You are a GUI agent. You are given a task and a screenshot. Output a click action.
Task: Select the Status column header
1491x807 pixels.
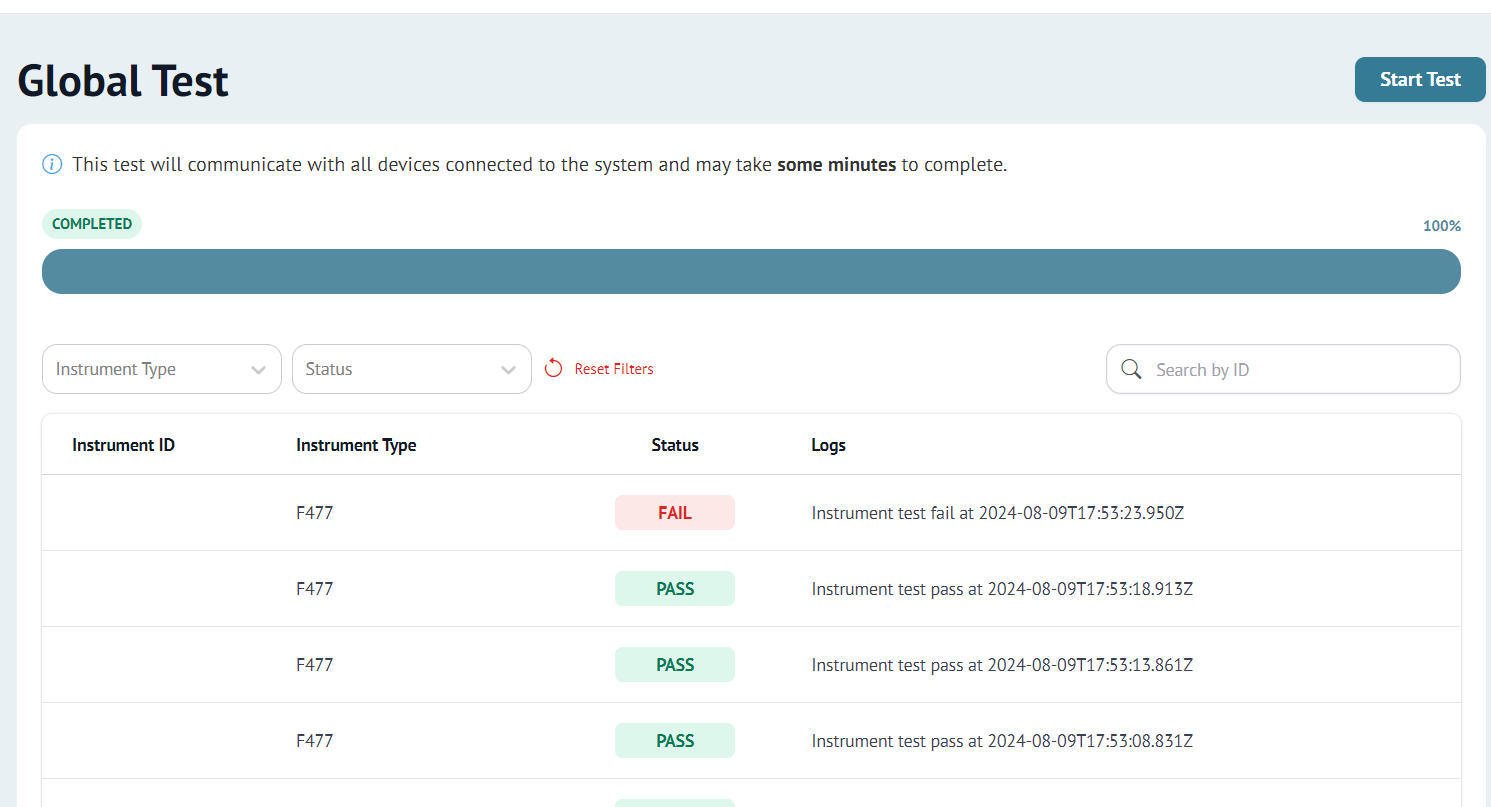pyautogui.click(x=675, y=445)
